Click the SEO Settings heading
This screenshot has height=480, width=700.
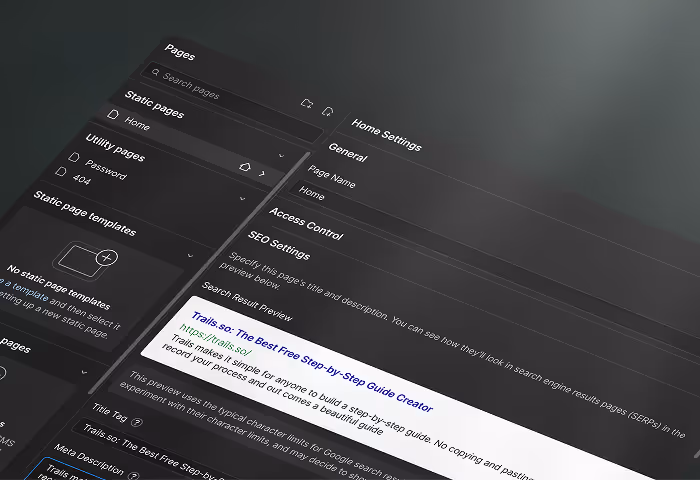tap(279, 245)
